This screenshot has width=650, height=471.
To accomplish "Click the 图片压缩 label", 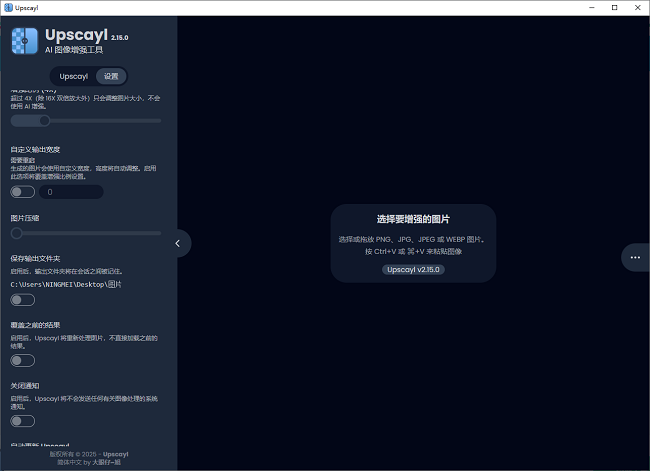I will (25, 218).
